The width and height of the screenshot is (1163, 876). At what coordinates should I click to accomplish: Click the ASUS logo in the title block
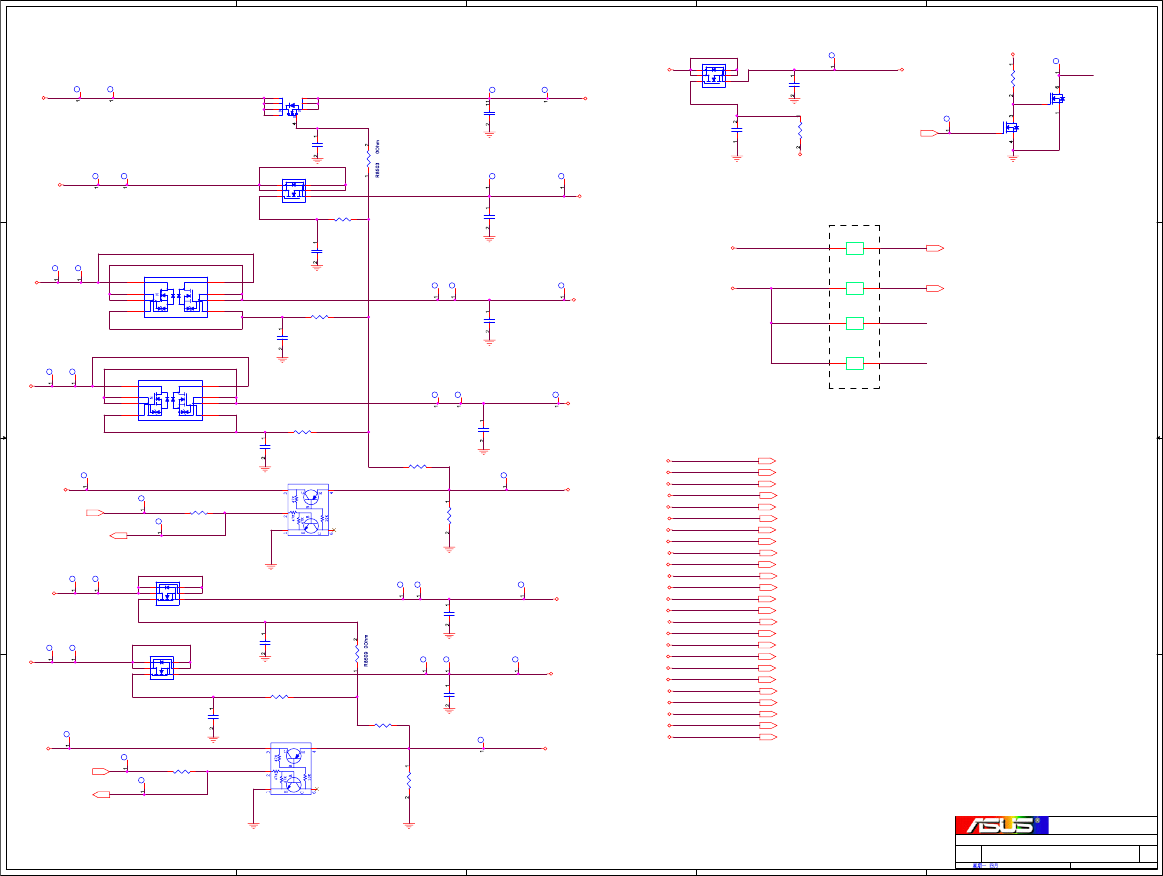[x=1001, y=825]
